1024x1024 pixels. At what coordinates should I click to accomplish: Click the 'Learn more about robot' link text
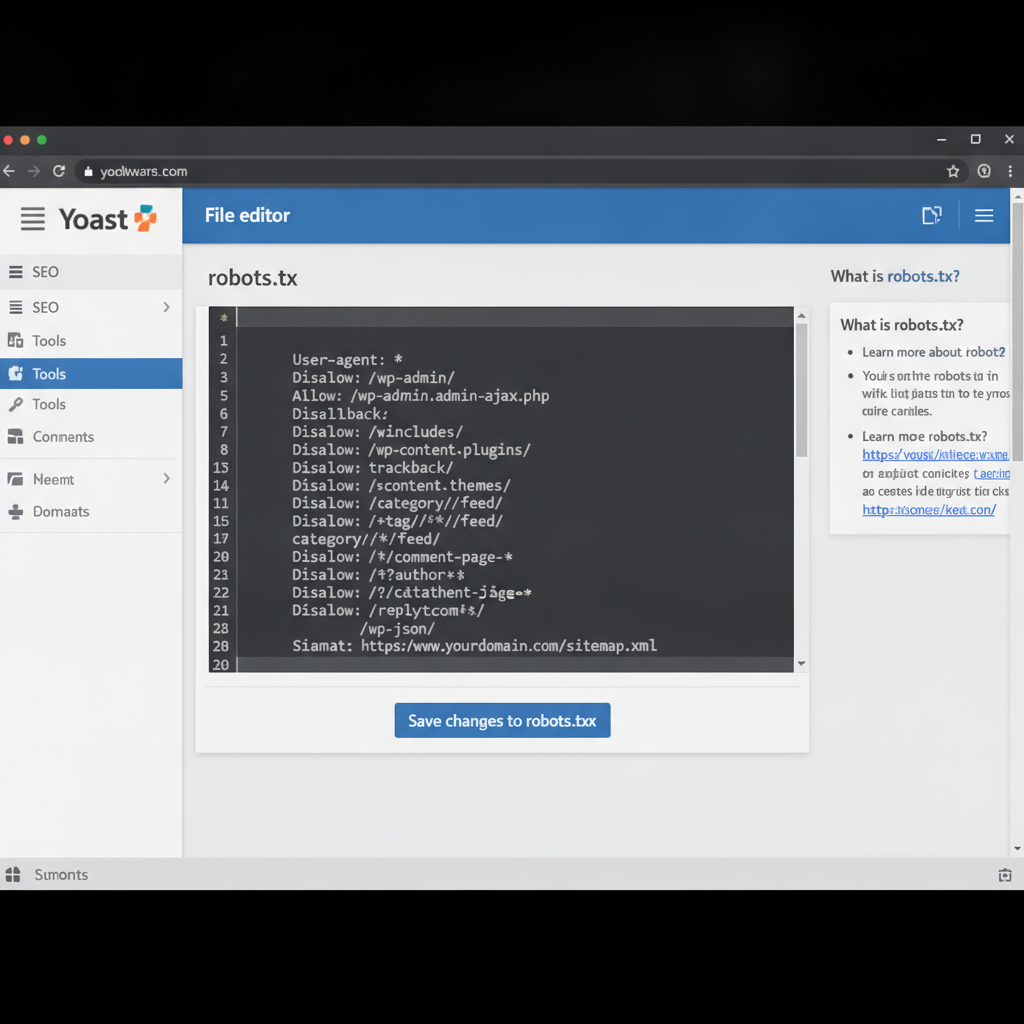click(933, 352)
